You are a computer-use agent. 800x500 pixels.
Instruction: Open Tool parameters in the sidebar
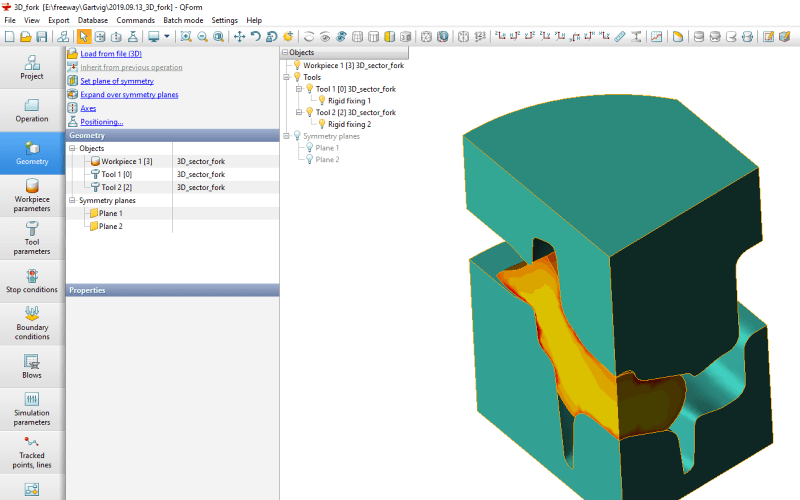(x=32, y=238)
